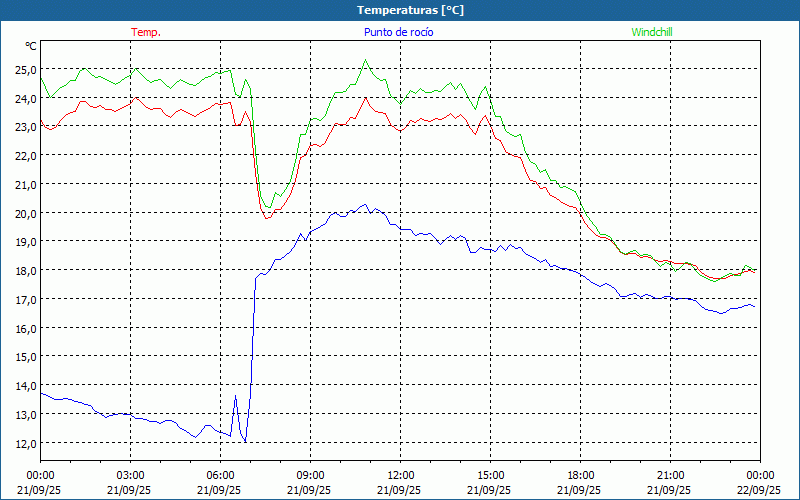
Task: Click the 18:00 time axis label
Action: coord(580,475)
